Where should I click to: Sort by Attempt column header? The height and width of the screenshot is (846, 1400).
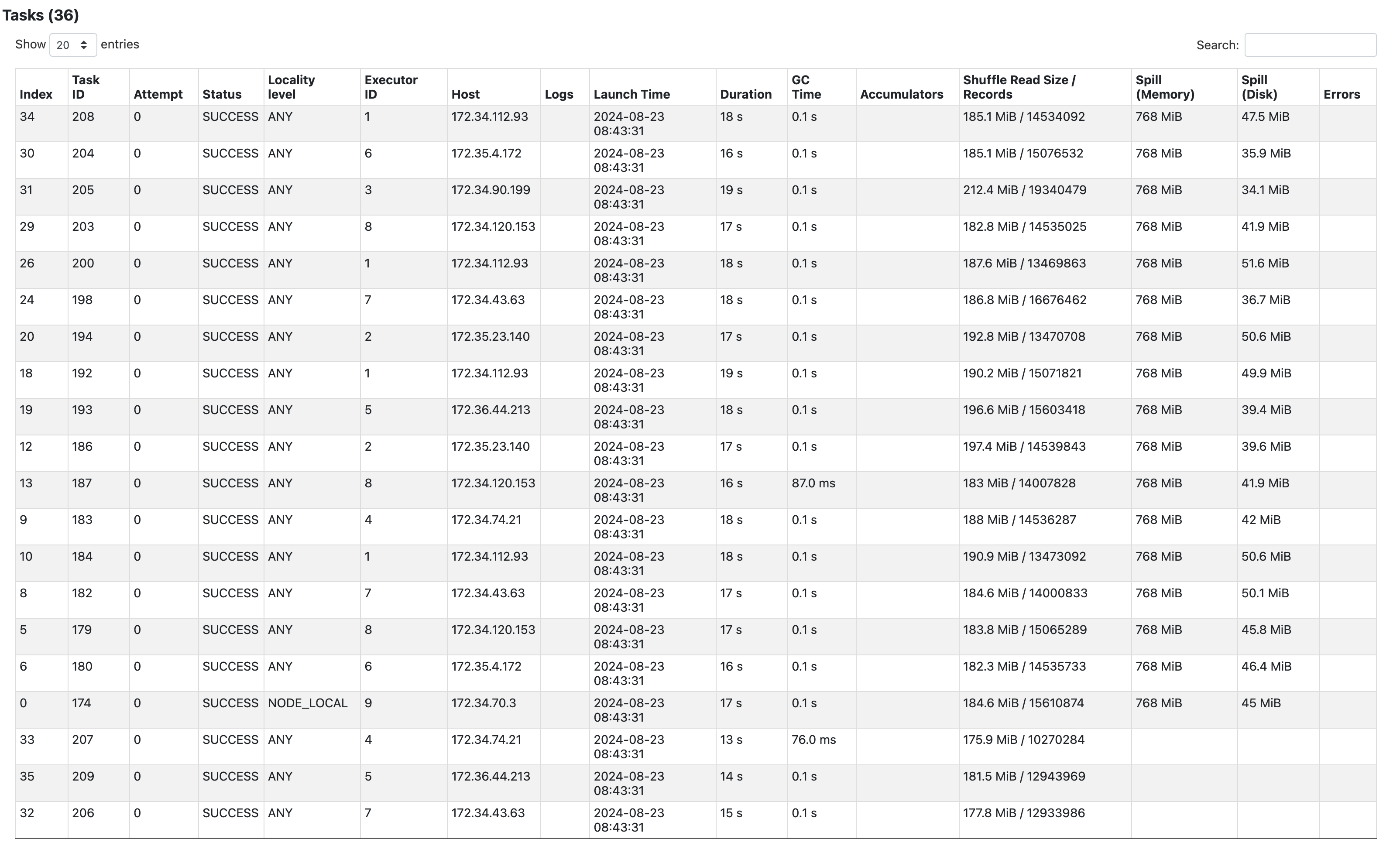pos(158,94)
